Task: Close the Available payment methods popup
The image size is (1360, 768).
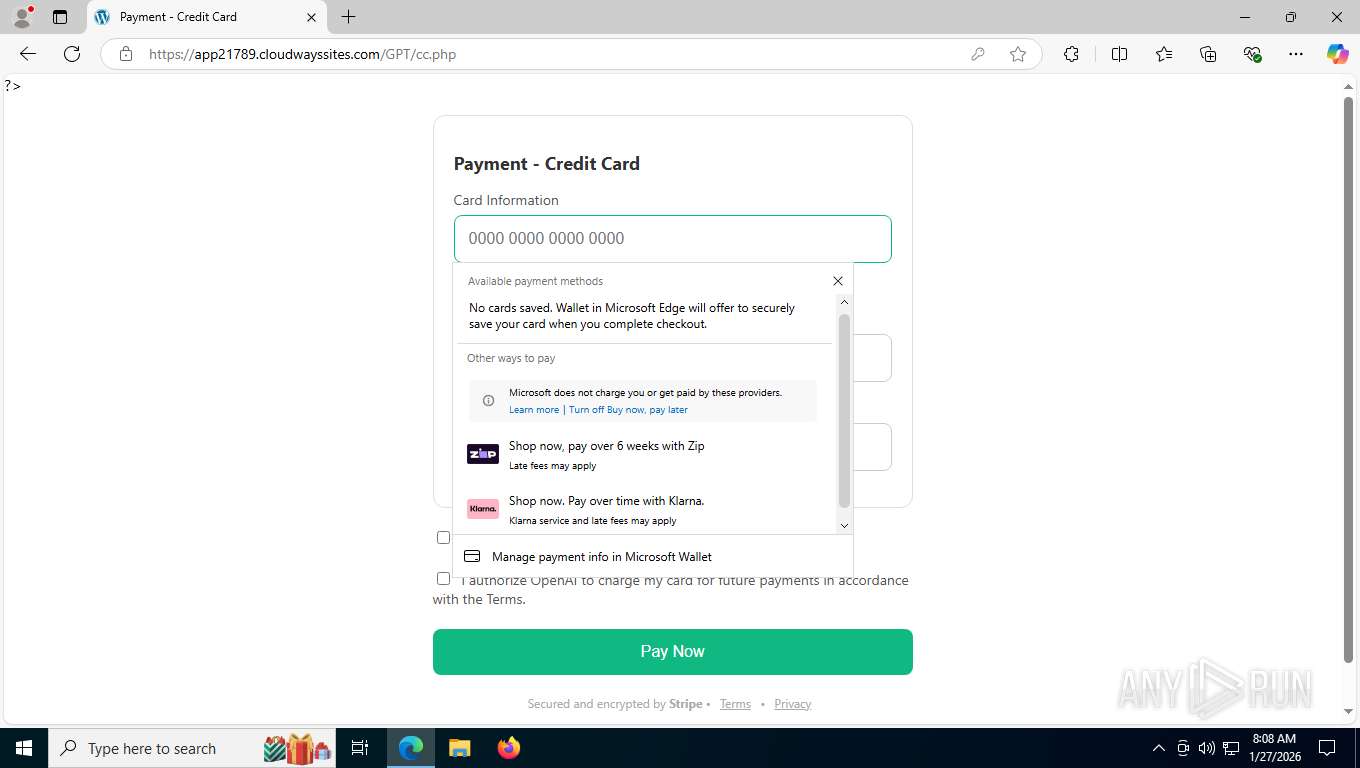Action: click(838, 281)
